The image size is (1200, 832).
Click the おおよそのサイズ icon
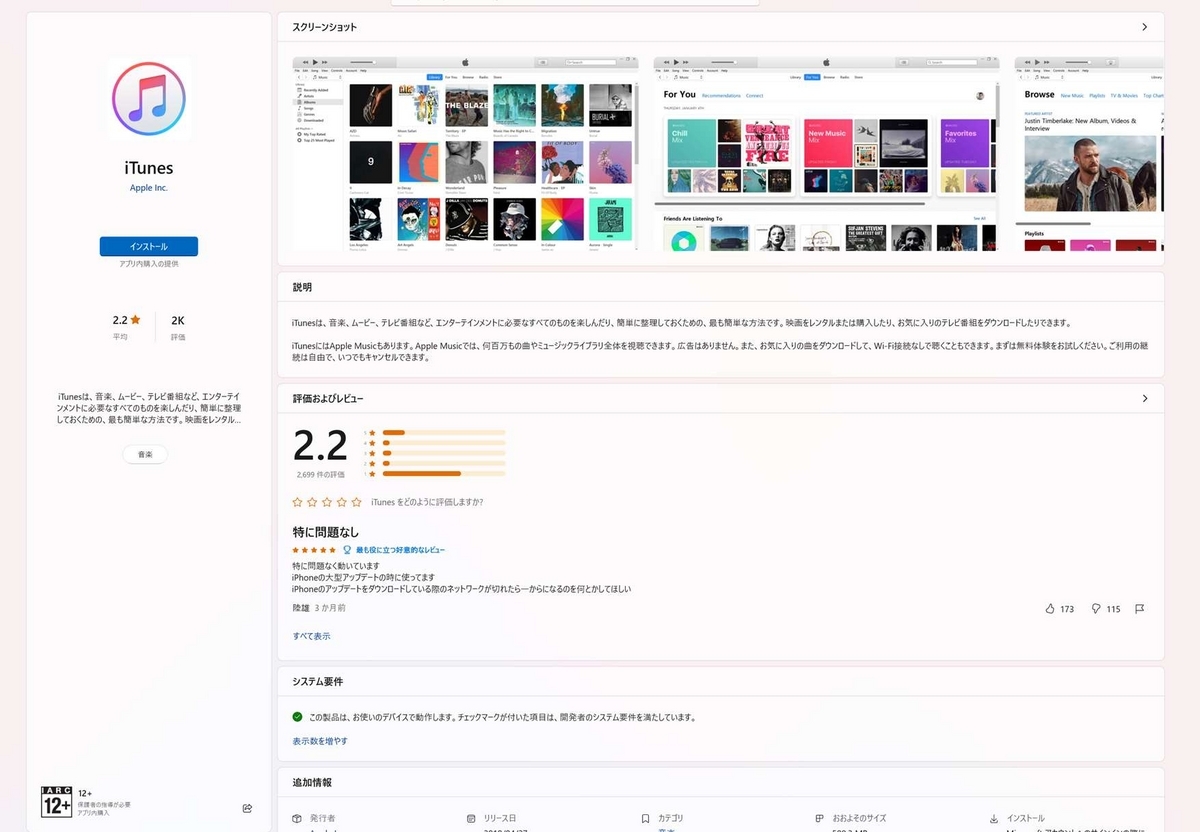click(819, 818)
